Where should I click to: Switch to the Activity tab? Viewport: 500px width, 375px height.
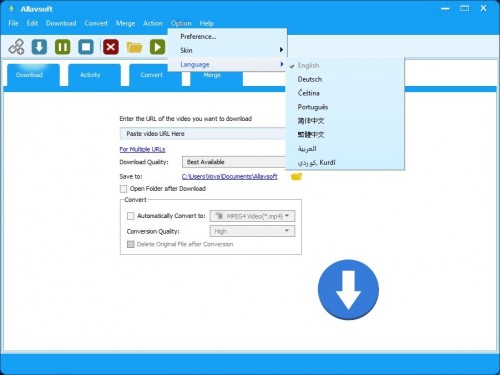click(x=94, y=75)
